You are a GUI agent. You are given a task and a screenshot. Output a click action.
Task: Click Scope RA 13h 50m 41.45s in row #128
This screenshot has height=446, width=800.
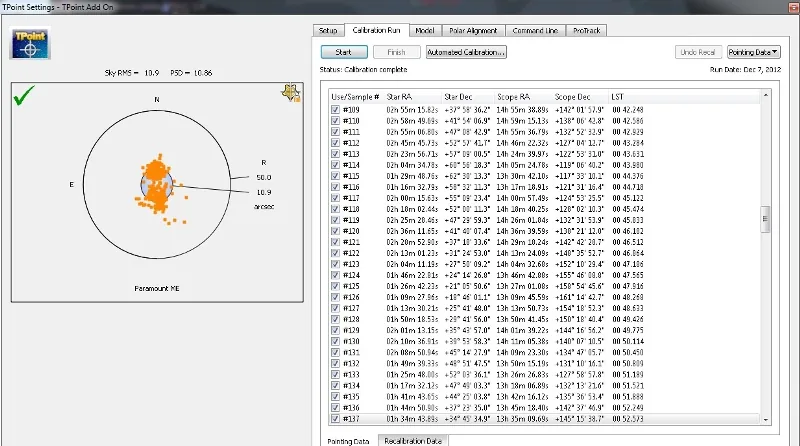(x=522, y=319)
